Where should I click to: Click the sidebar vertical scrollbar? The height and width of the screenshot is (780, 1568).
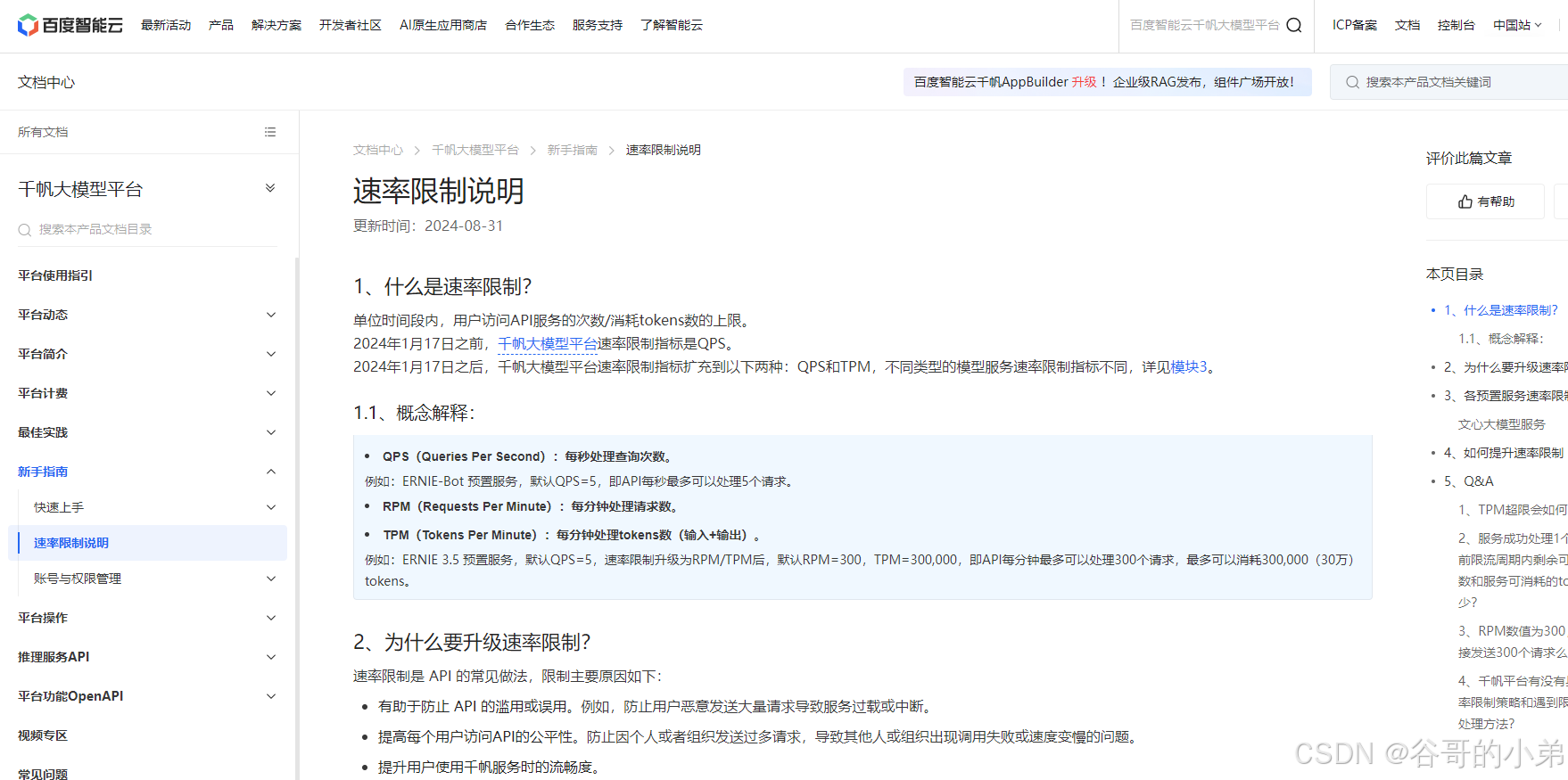[297, 519]
